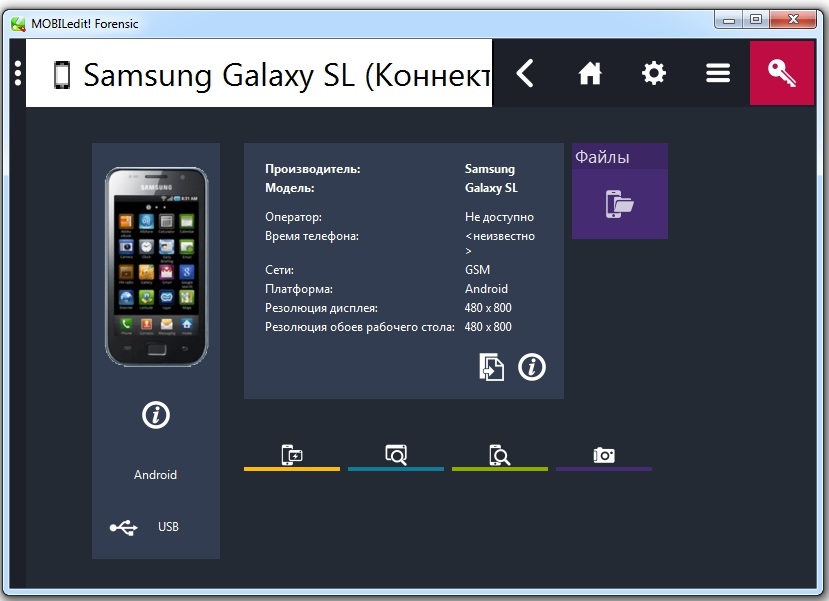Viewport: 829px width, 601px height.
Task: Click the Резолюция дисплея label
Action: 321,308
